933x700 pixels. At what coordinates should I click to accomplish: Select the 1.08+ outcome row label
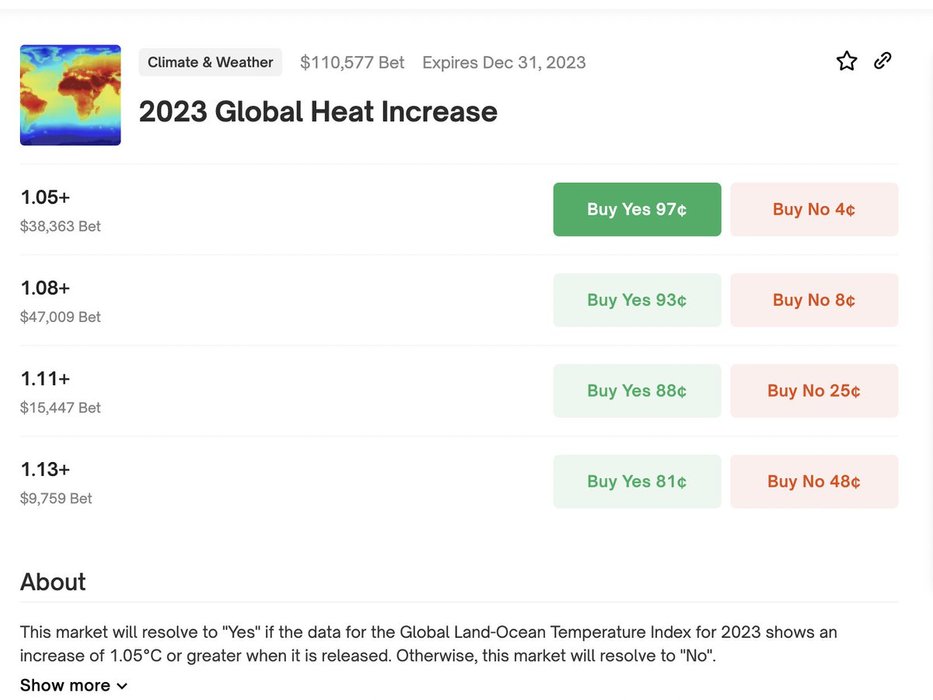45,288
